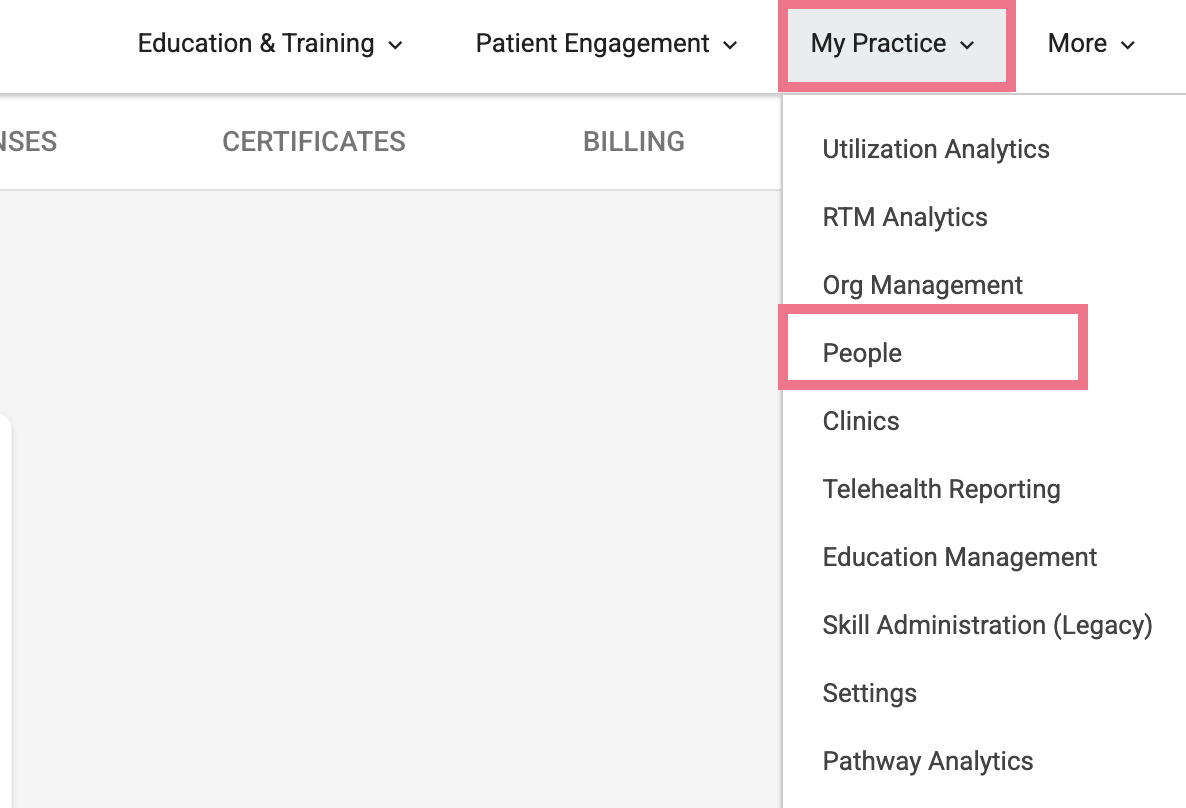
Task: Collapse the My Practice dropdown
Action: click(x=896, y=44)
